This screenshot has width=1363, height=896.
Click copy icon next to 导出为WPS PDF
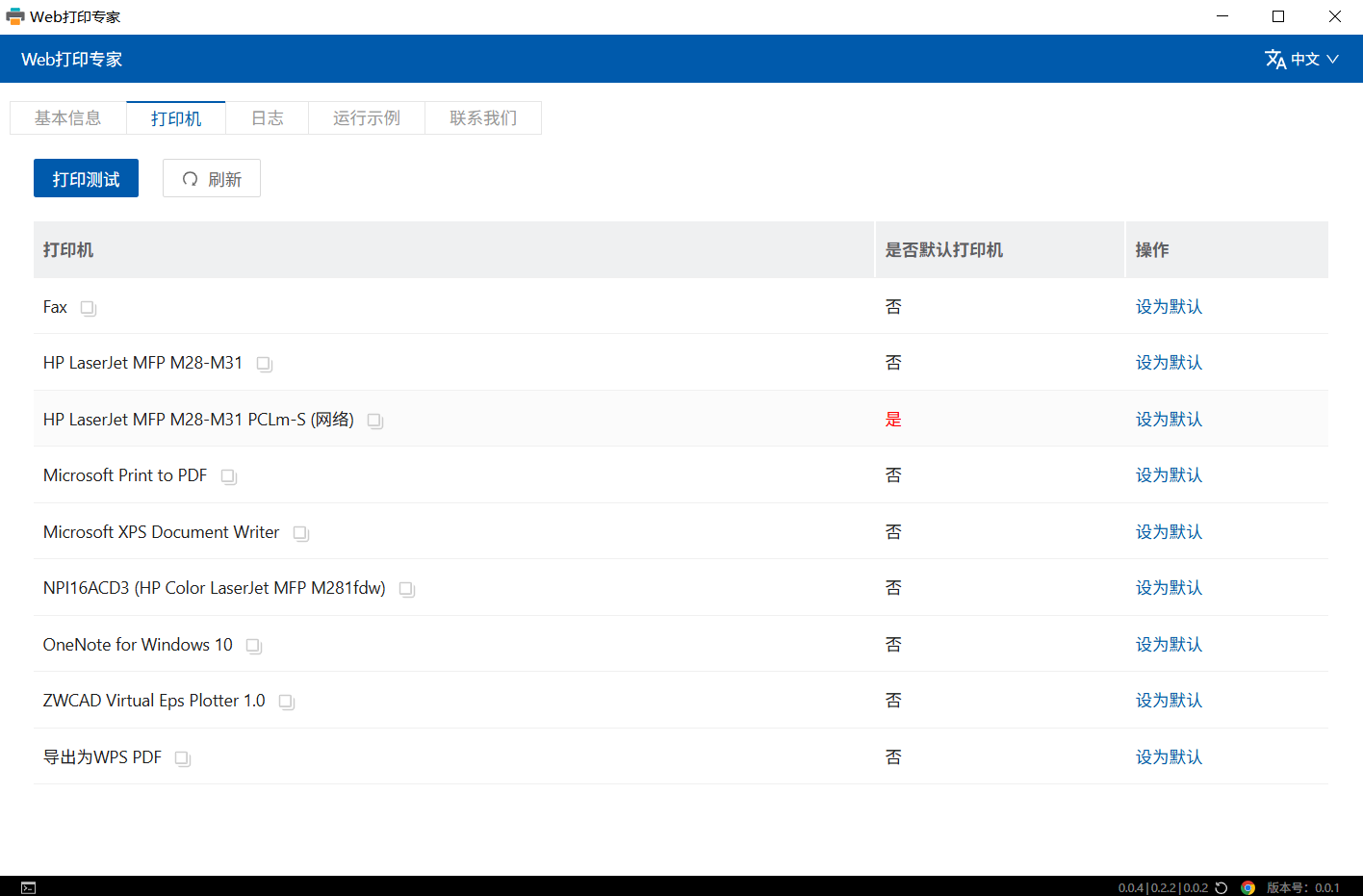pyautogui.click(x=182, y=758)
